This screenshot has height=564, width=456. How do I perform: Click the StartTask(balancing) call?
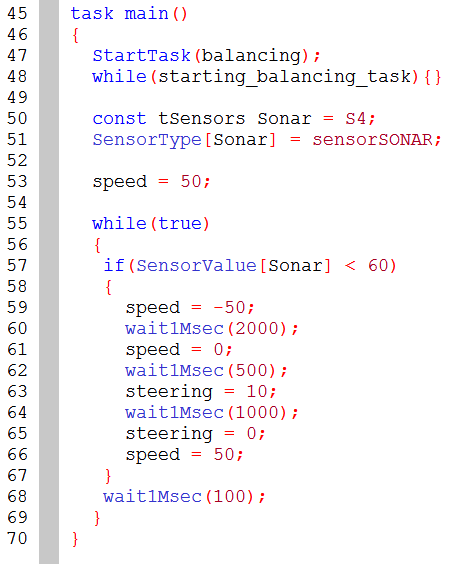point(206,56)
